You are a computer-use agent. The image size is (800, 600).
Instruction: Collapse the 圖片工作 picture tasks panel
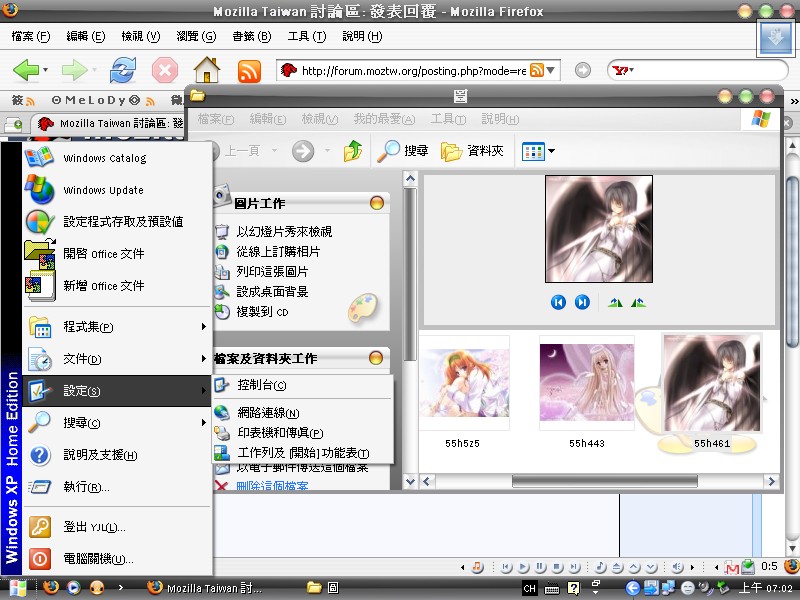[x=377, y=203]
